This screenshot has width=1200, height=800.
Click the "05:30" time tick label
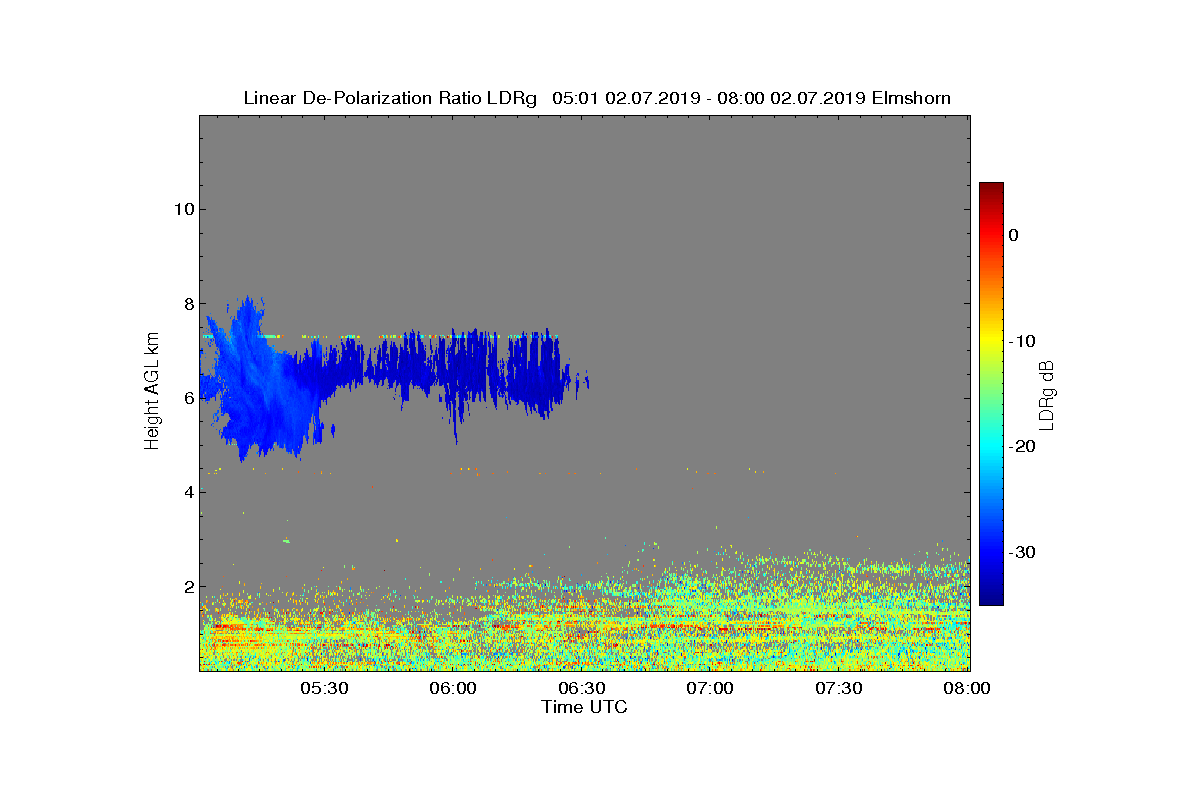[323, 689]
